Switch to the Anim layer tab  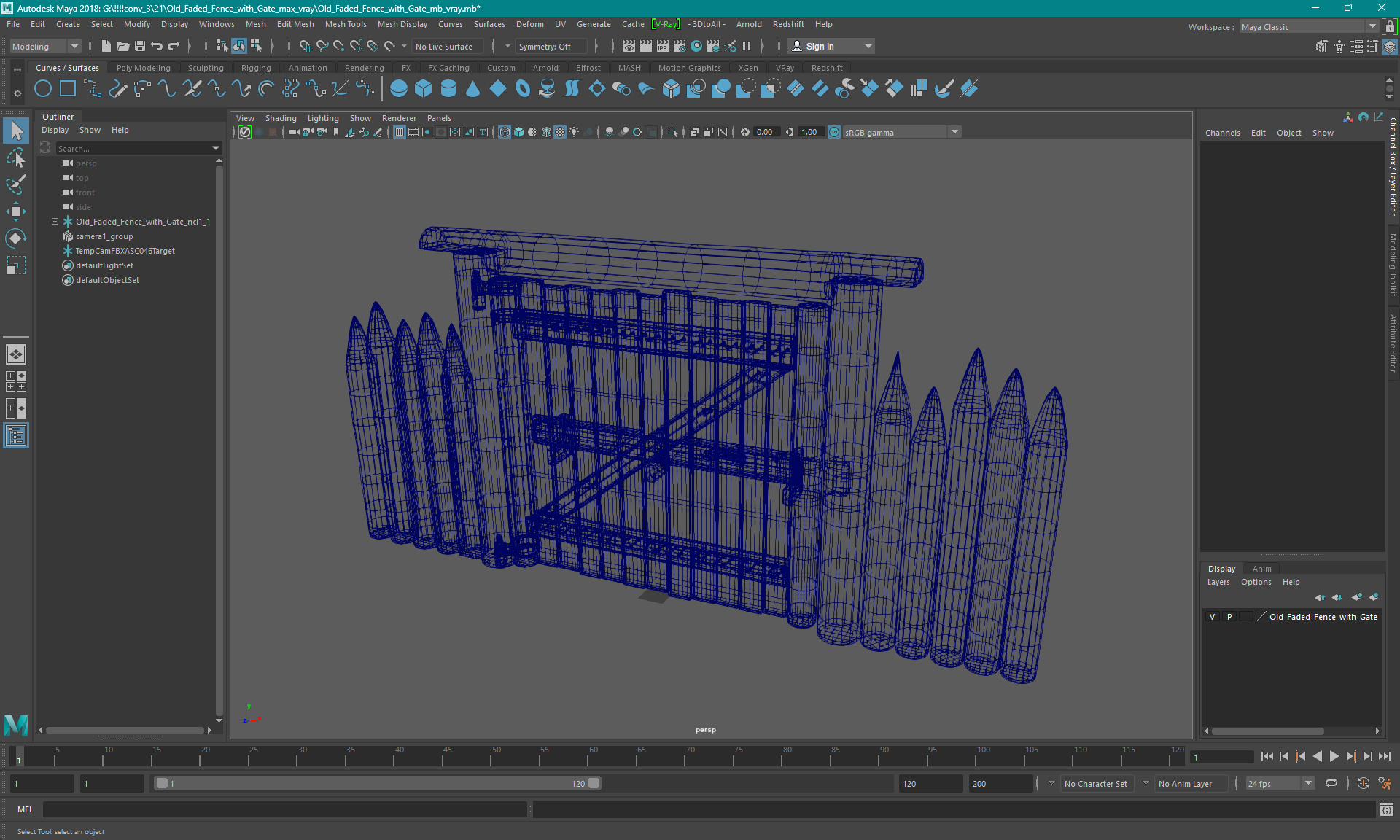[x=1261, y=569]
